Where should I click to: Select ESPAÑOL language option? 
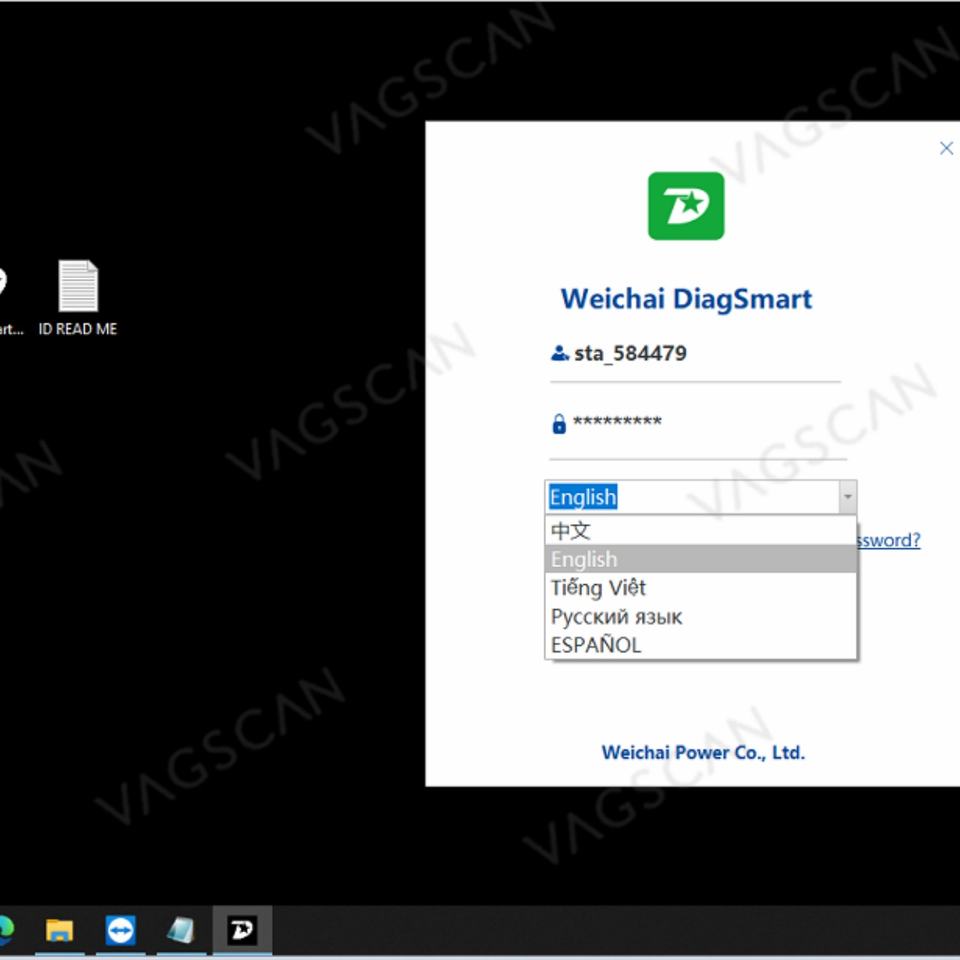(x=700, y=645)
